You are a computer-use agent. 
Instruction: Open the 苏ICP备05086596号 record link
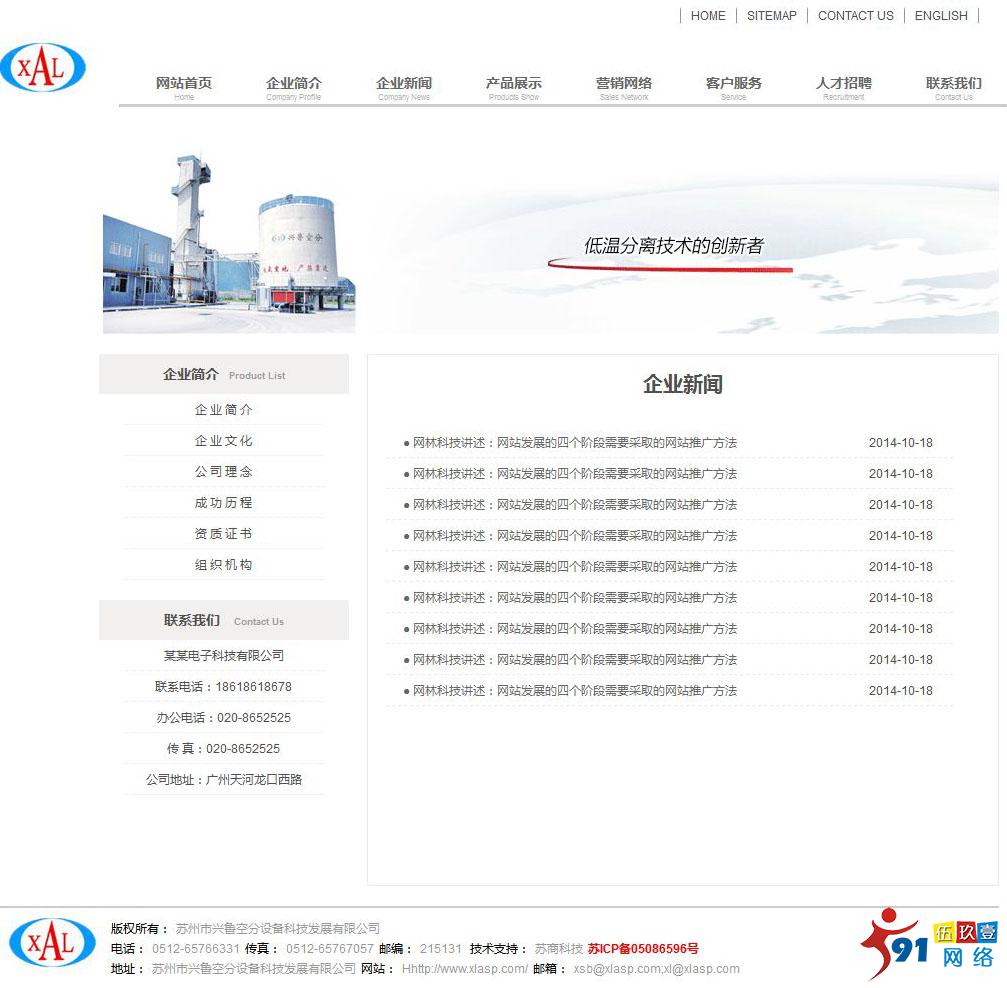click(x=645, y=949)
